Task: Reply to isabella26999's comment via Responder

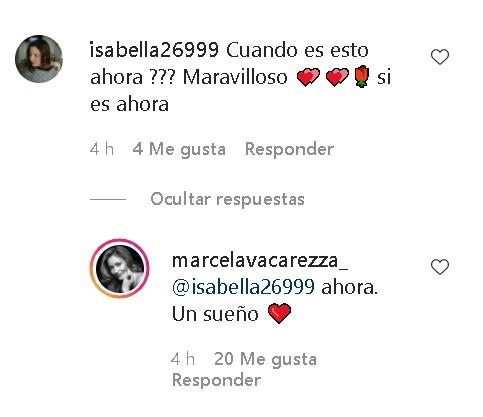Action: [x=289, y=149]
